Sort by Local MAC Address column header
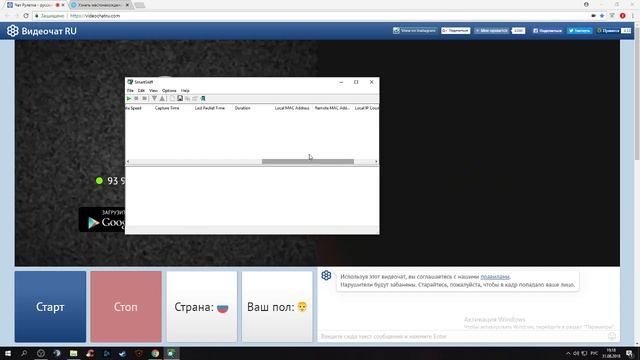 point(292,108)
